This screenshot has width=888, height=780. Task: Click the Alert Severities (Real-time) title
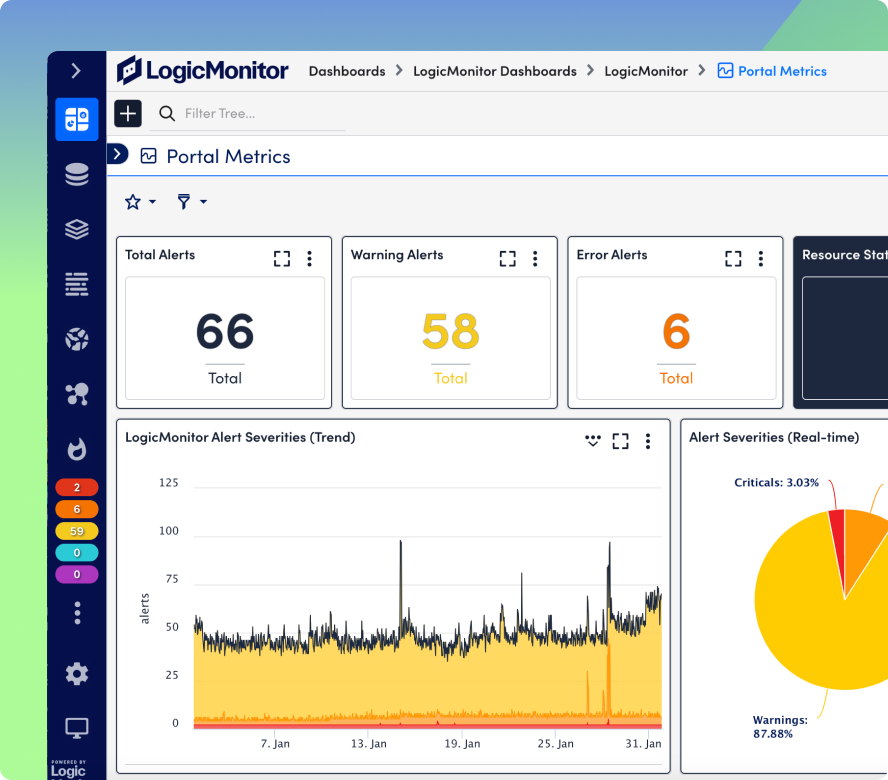coord(774,437)
